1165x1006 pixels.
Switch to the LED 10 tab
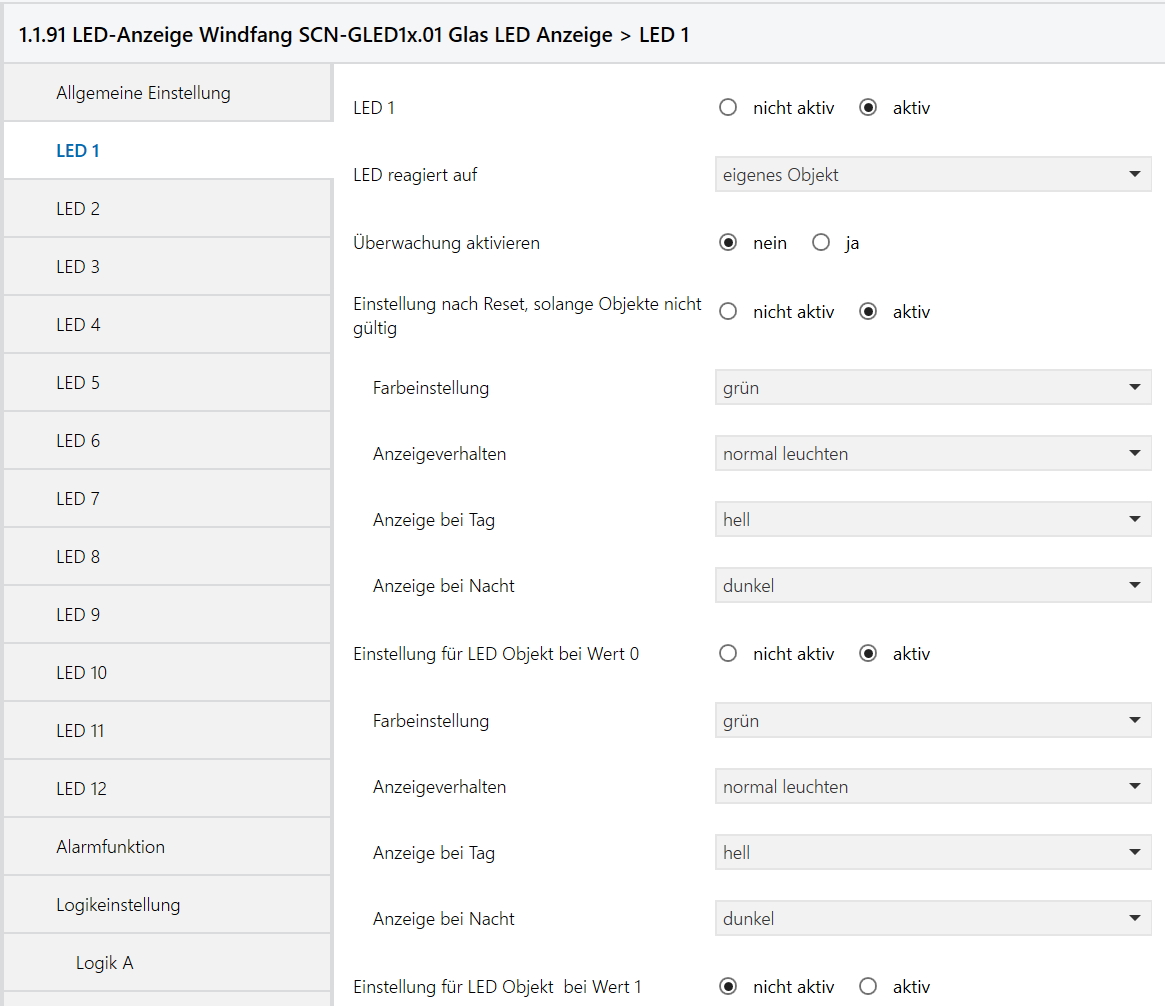coord(167,672)
